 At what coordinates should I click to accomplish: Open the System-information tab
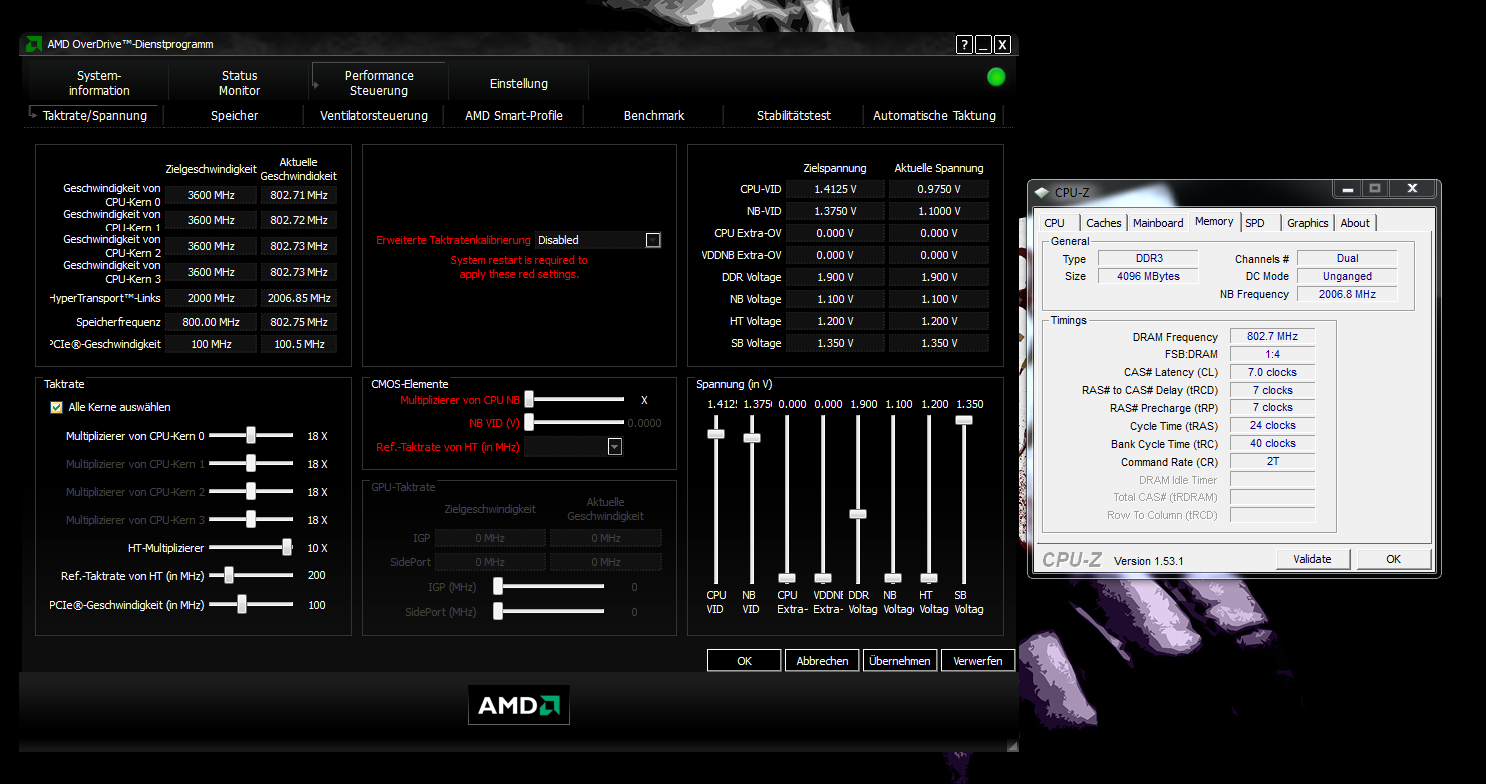click(99, 83)
